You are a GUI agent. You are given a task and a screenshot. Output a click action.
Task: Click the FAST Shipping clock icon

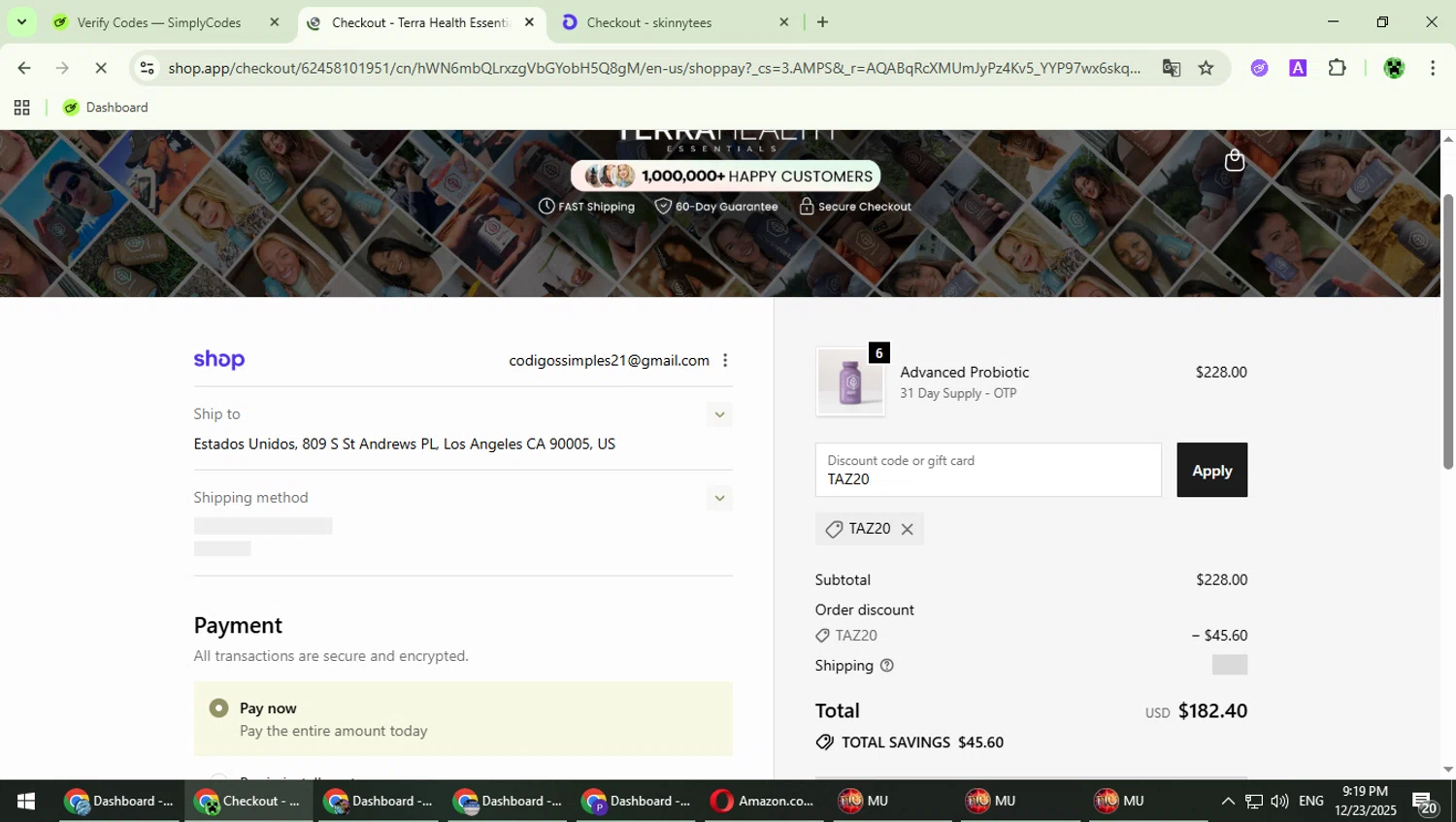click(x=546, y=206)
